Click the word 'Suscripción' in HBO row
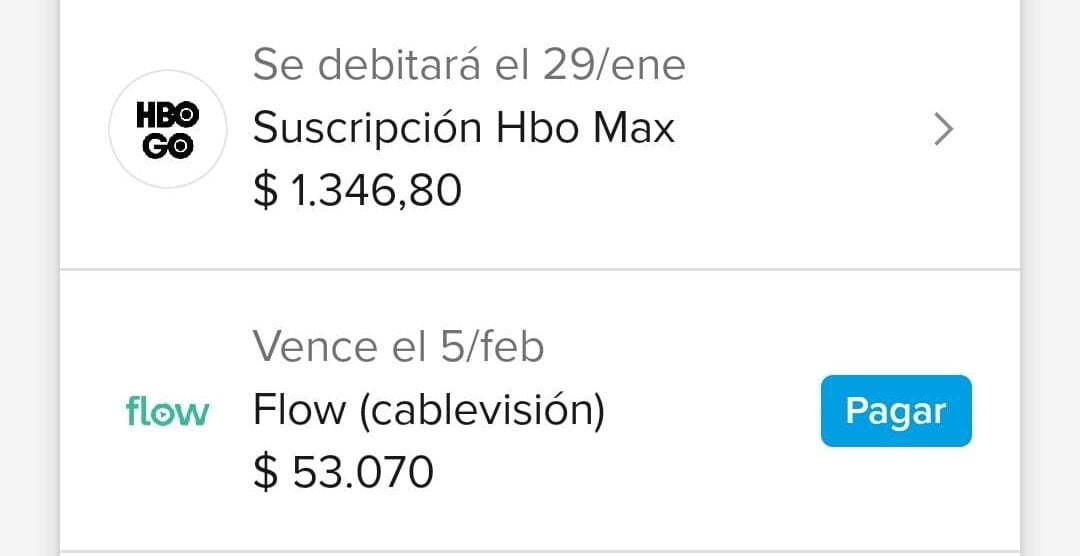 coord(368,128)
